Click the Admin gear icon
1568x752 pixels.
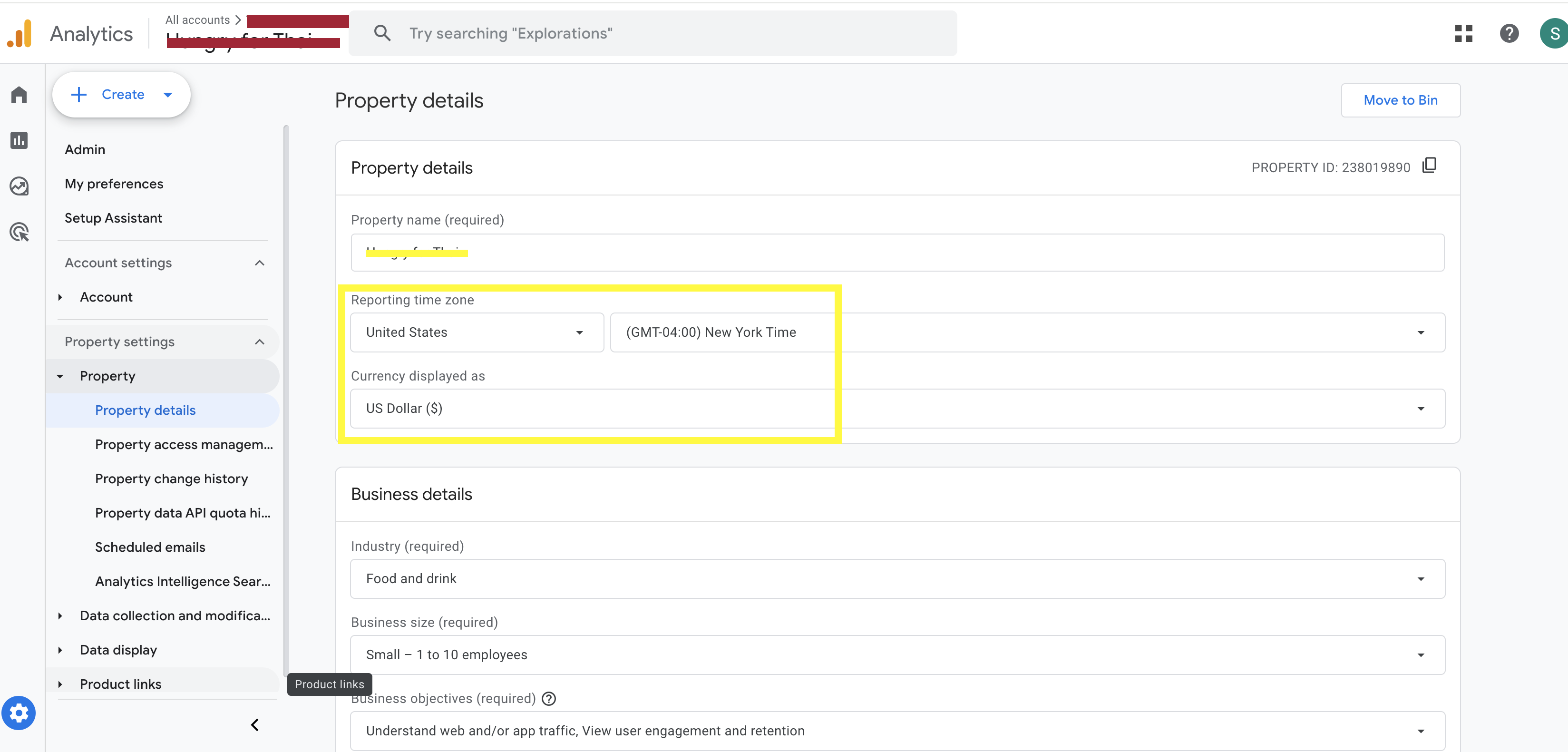coord(19,713)
